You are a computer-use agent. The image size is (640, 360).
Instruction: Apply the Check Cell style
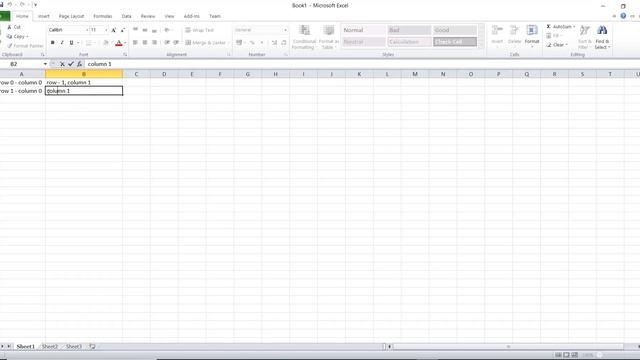coord(455,42)
